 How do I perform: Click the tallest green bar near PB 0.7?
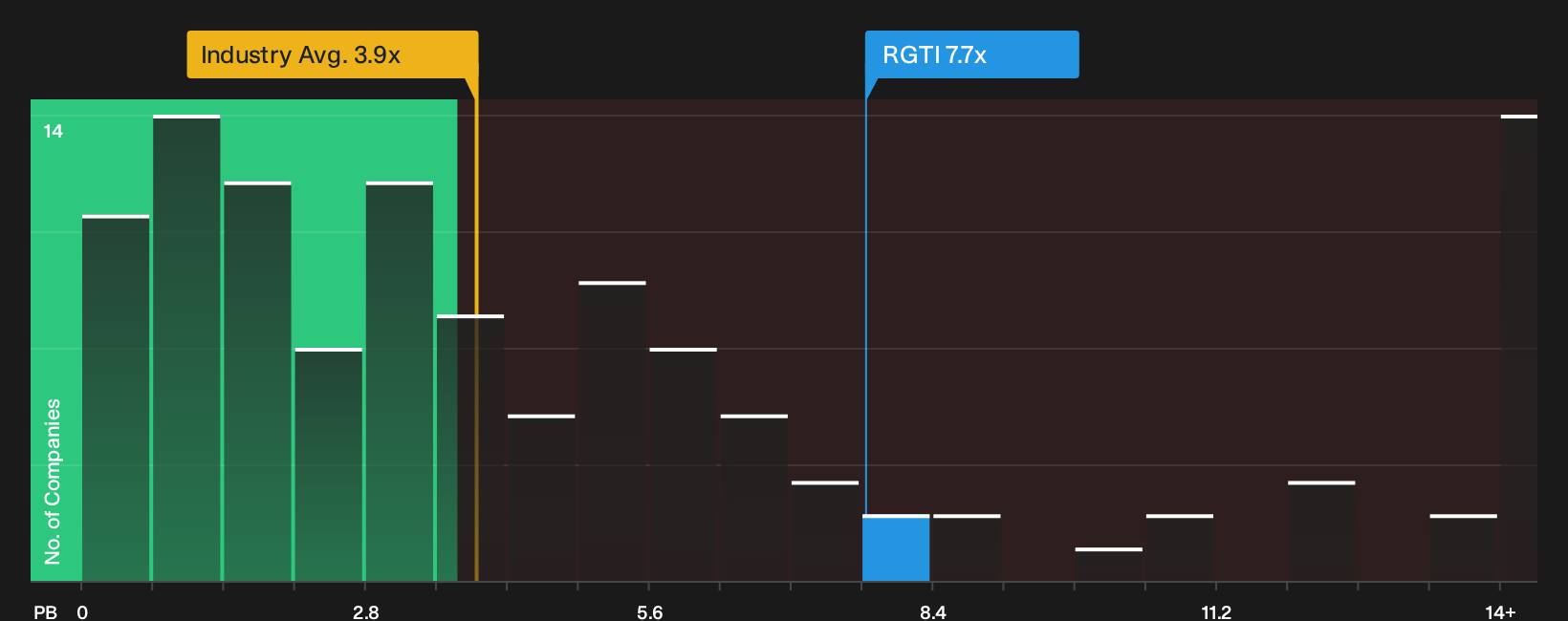click(x=186, y=348)
